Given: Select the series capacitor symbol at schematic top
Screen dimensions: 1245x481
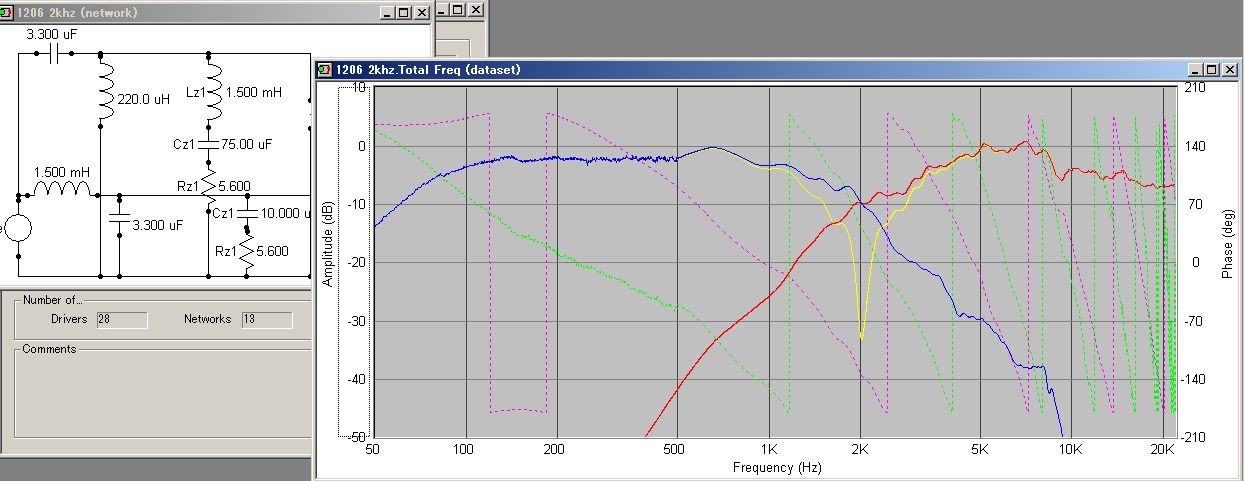Looking at the screenshot, I should (x=55, y=55).
